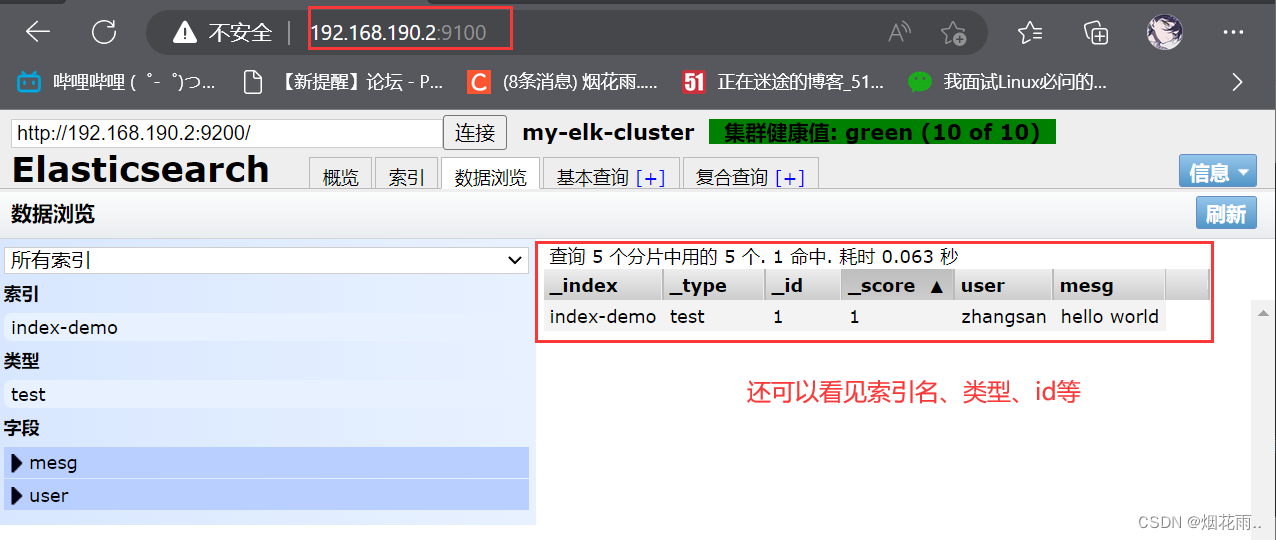Click the address bar URL 192.168.190.2:9100

point(398,33)
